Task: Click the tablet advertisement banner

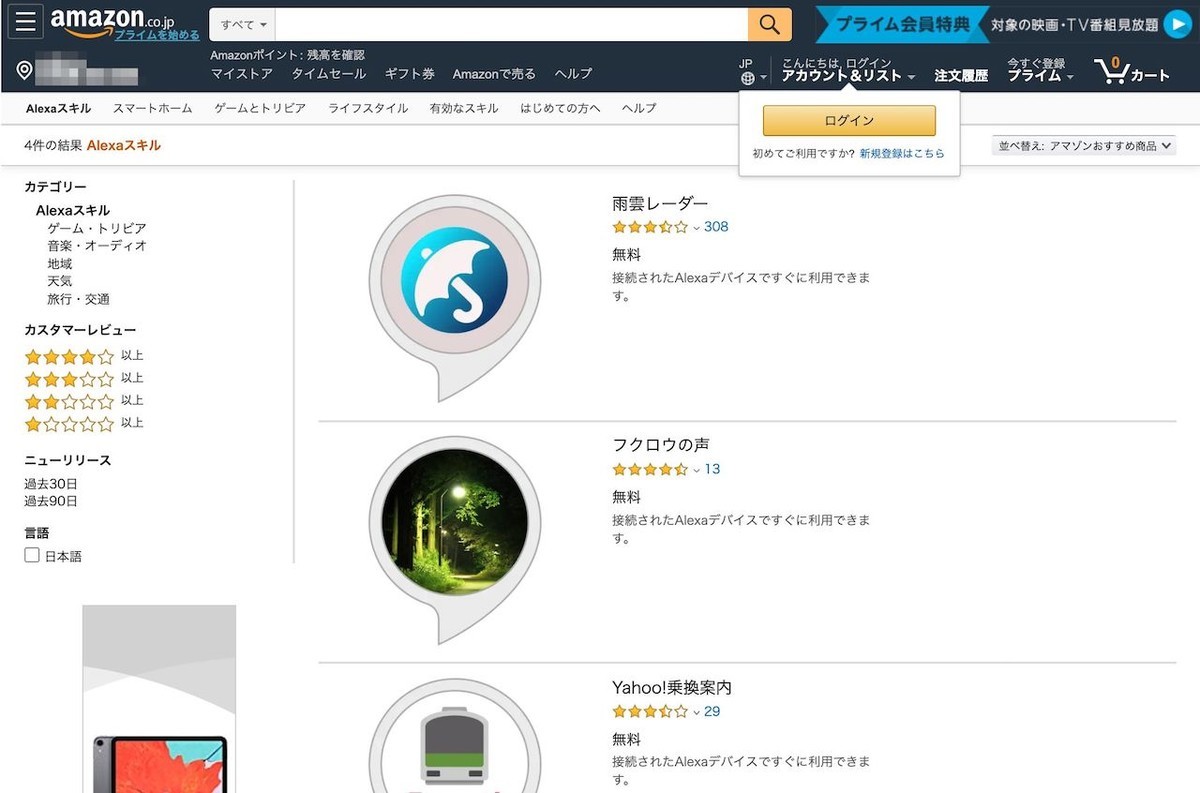Action: point(159,699)
